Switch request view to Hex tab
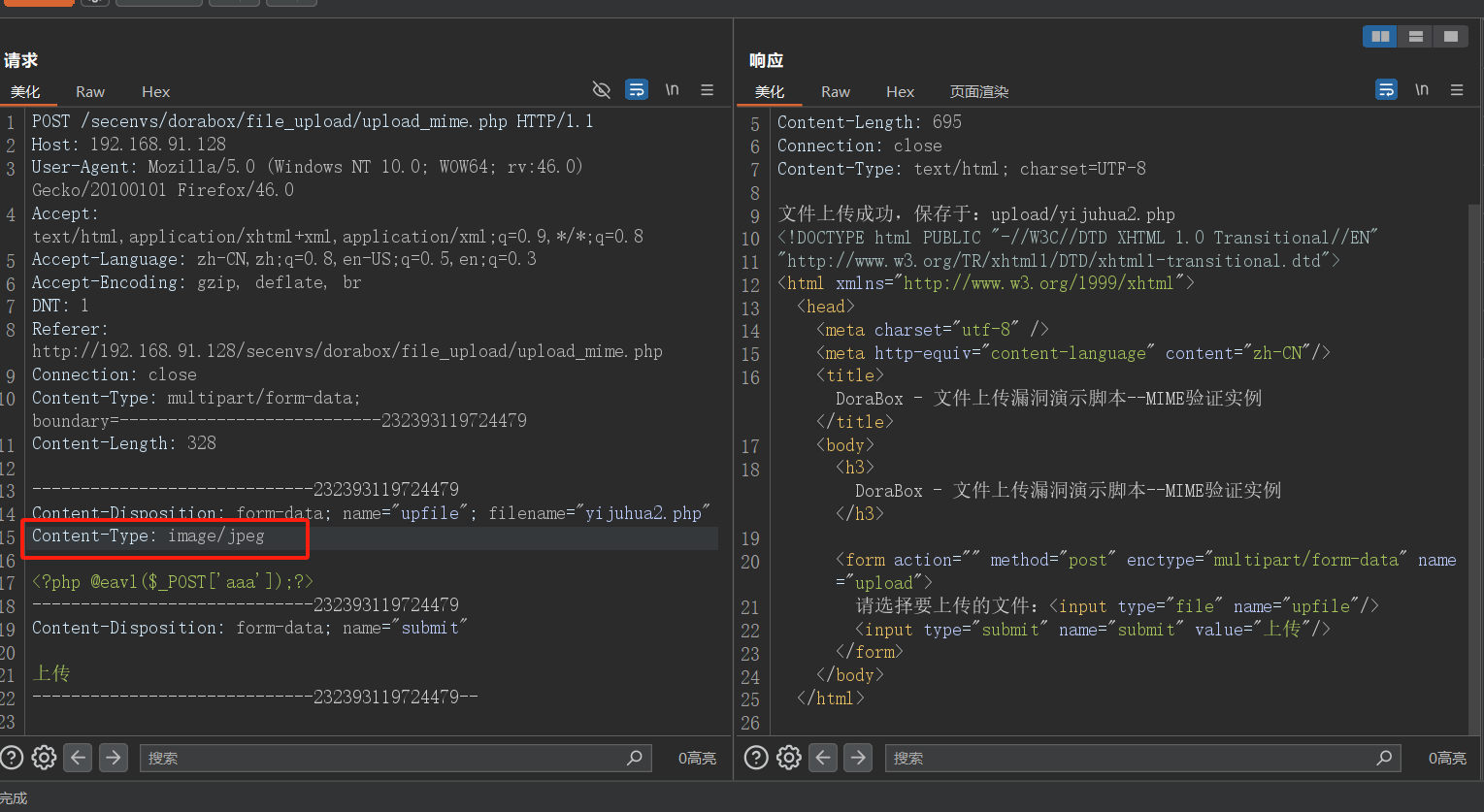1484x812 pixels. pos(155,92)
